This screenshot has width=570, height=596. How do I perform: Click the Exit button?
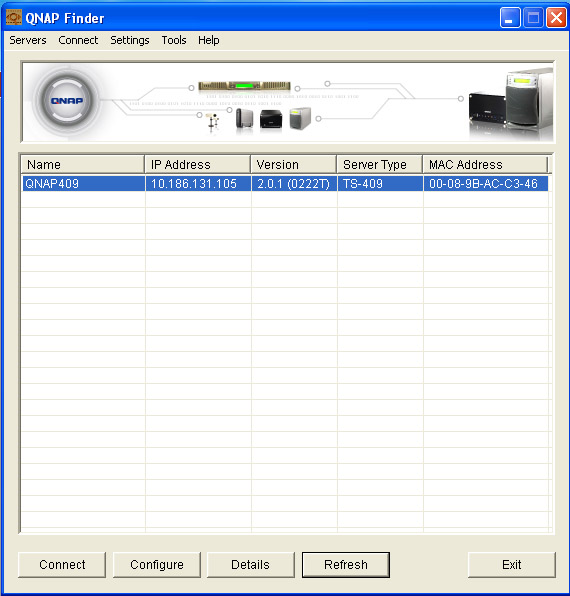click(x=511, y=565)
